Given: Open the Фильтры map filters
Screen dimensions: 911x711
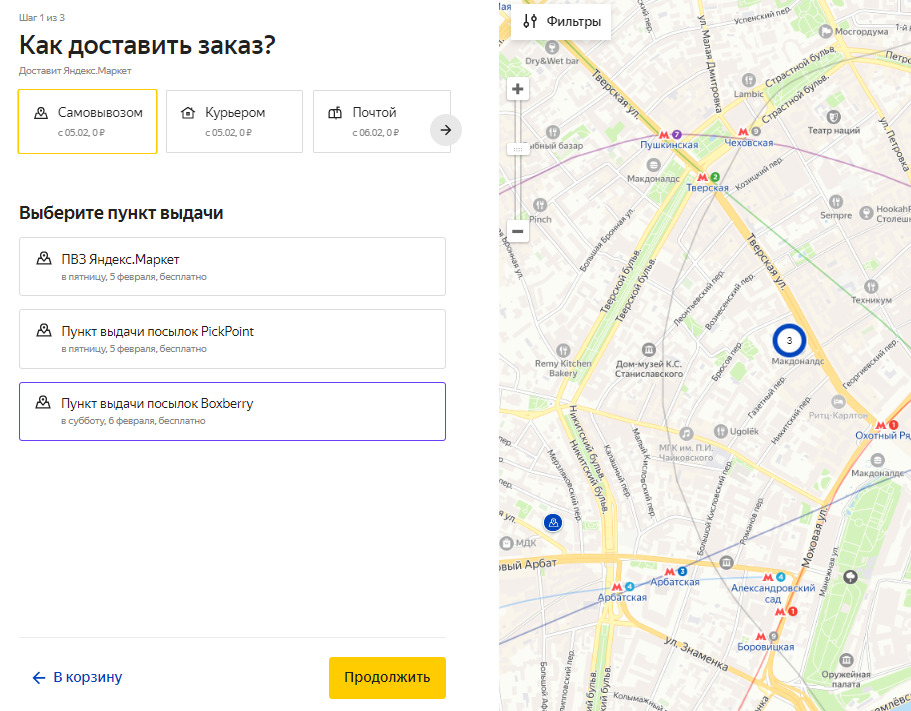Looking at the screenshot, I should click(561, 22).
